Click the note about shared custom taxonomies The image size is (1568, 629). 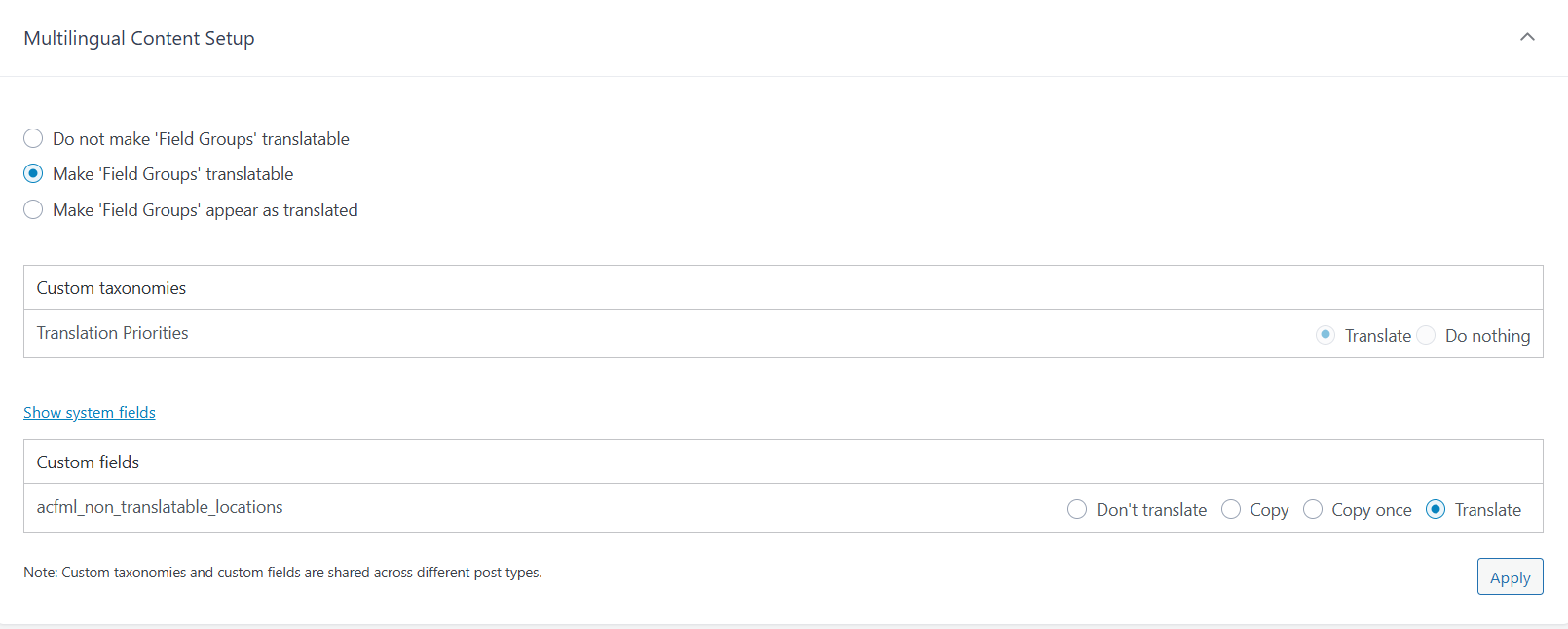[282, 573]
